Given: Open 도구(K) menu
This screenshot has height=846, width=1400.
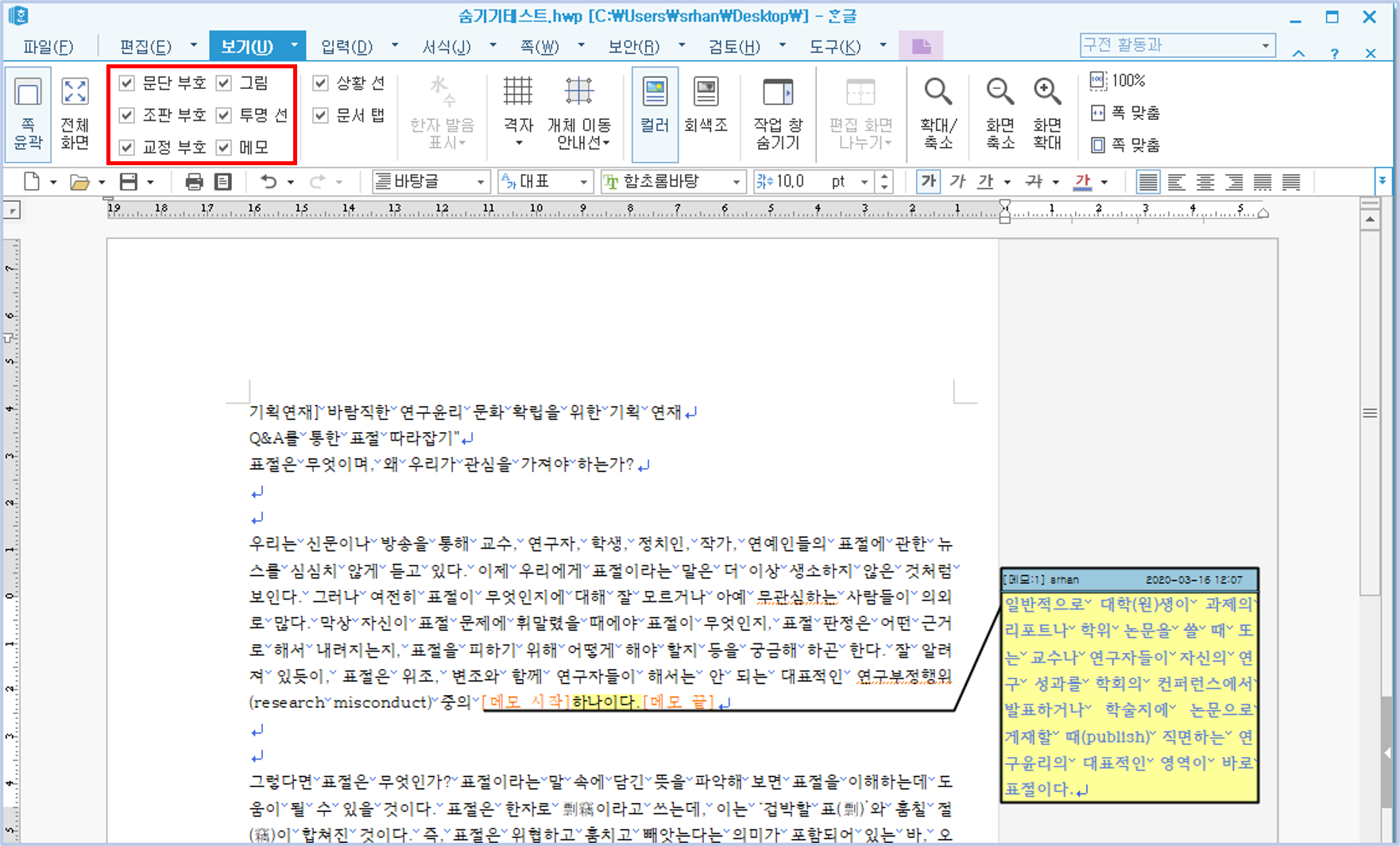Looking at the screenshot, I should pos(834,47).
